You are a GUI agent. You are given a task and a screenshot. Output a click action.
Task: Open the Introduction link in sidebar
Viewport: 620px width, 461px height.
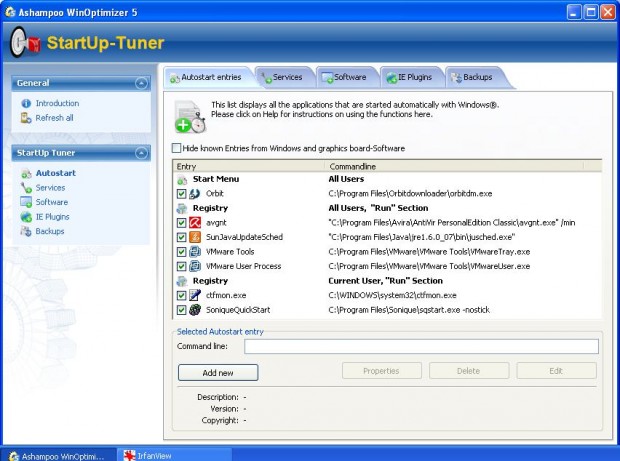click(x=57, y=104)
